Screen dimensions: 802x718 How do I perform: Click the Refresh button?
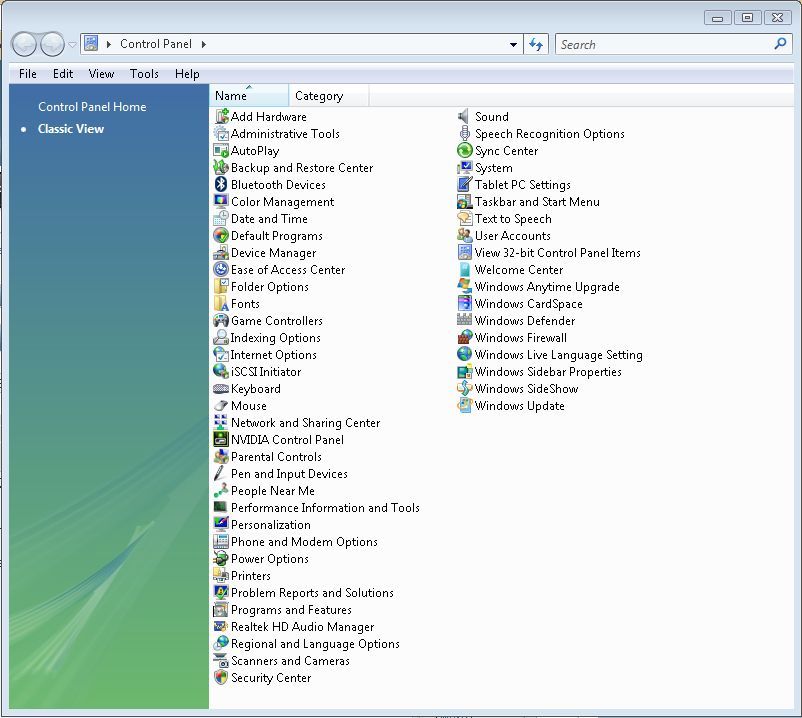coord(536,44)
